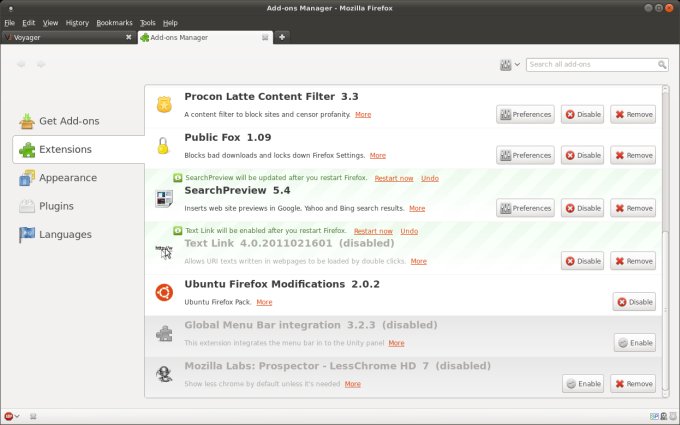Open the View menu
The width and height of the screenshot is (680, 425).
(x=50, y=23)
